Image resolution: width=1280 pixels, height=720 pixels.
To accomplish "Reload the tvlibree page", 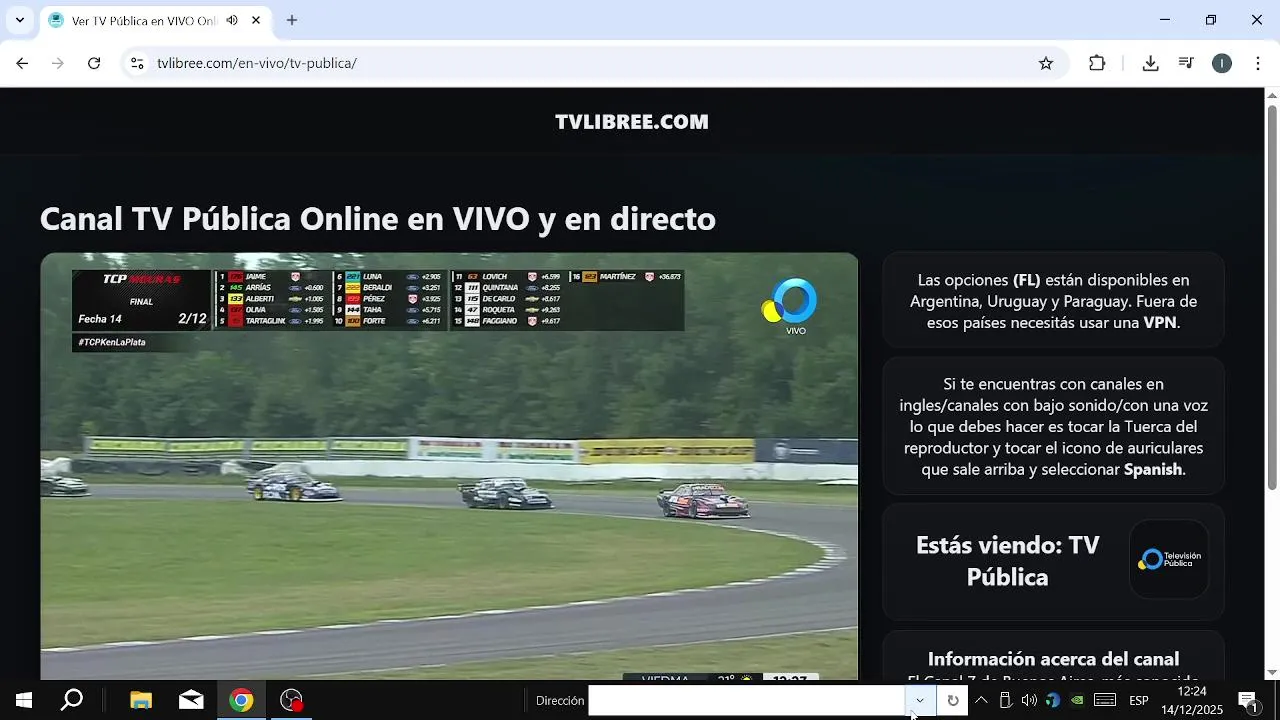I will (x=94, y=63).
